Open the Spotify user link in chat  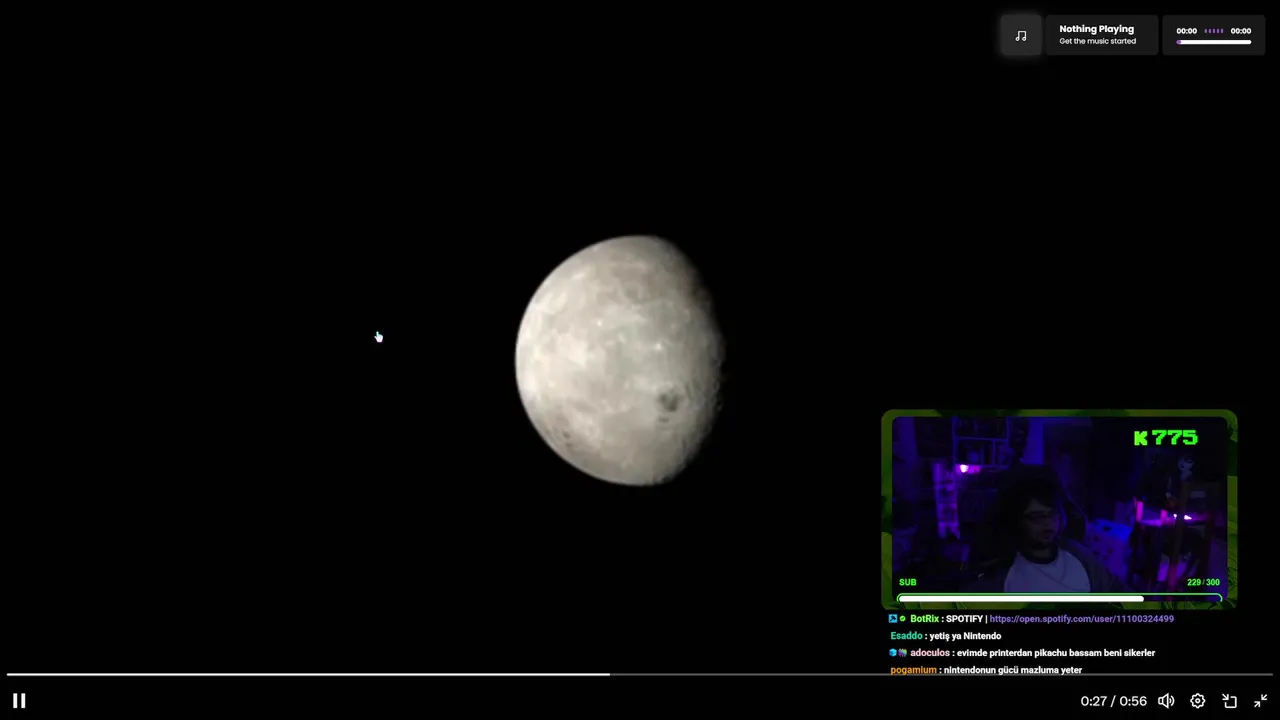click(x=1081, y=619)
